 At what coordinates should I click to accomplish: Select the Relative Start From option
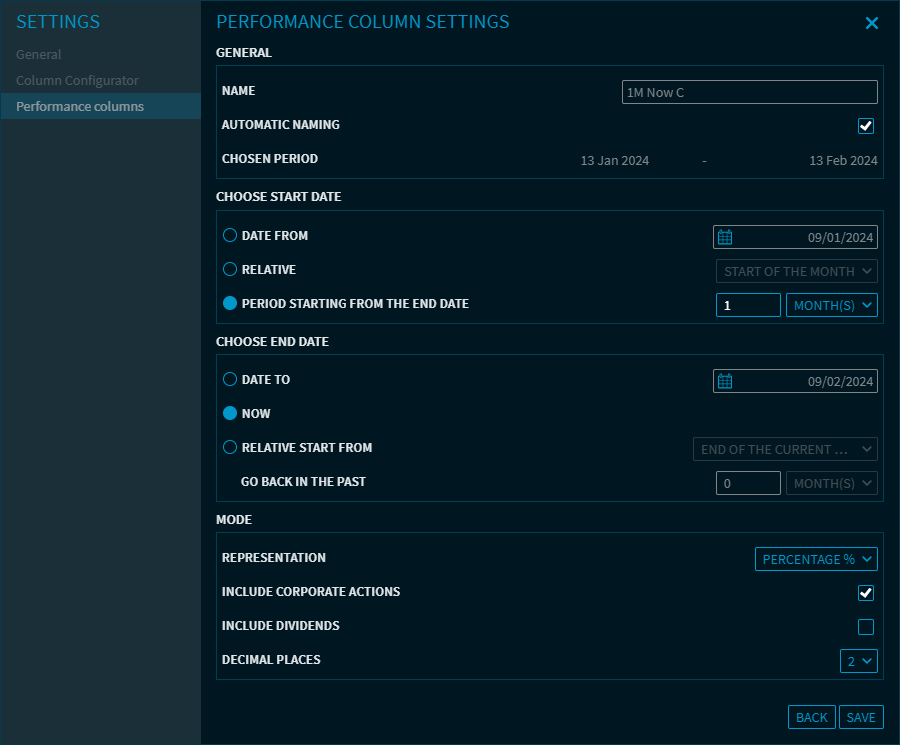click(230, 448)
